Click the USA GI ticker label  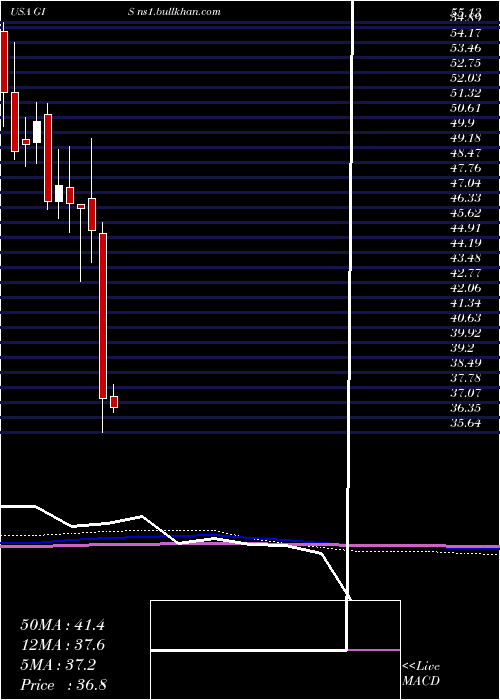(29, 12)
